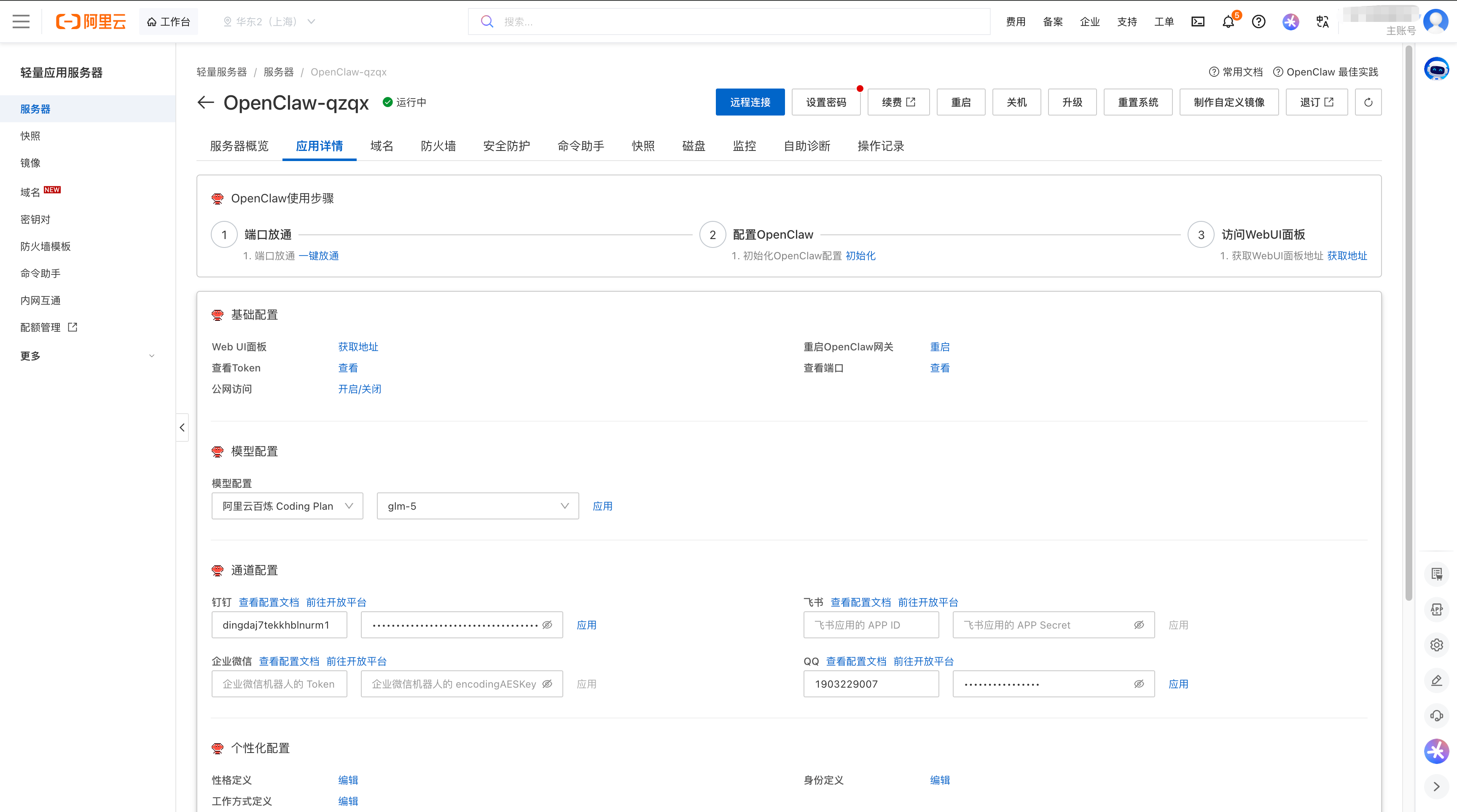The height and width of the screenshot is (812, 1457).
Task: Switch to the 防火墙 tab
Action: (438, 146)
